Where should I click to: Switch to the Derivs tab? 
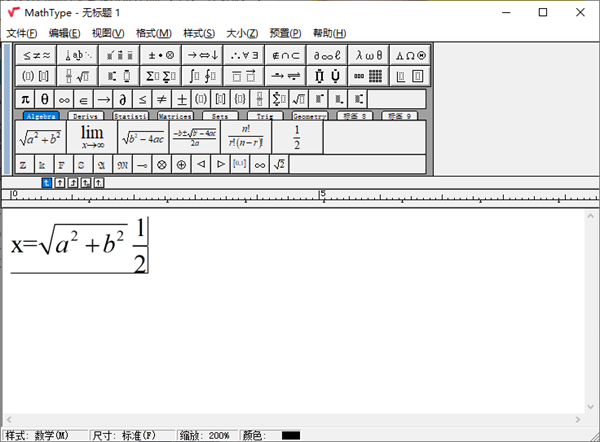click(87, 116)
